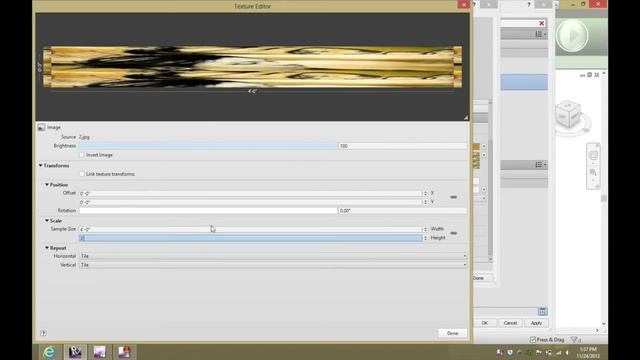The width and height of the screenshot is (640, 360).
Task: Click the asset browser icon above the Apply button
Action: click(542, 311)
